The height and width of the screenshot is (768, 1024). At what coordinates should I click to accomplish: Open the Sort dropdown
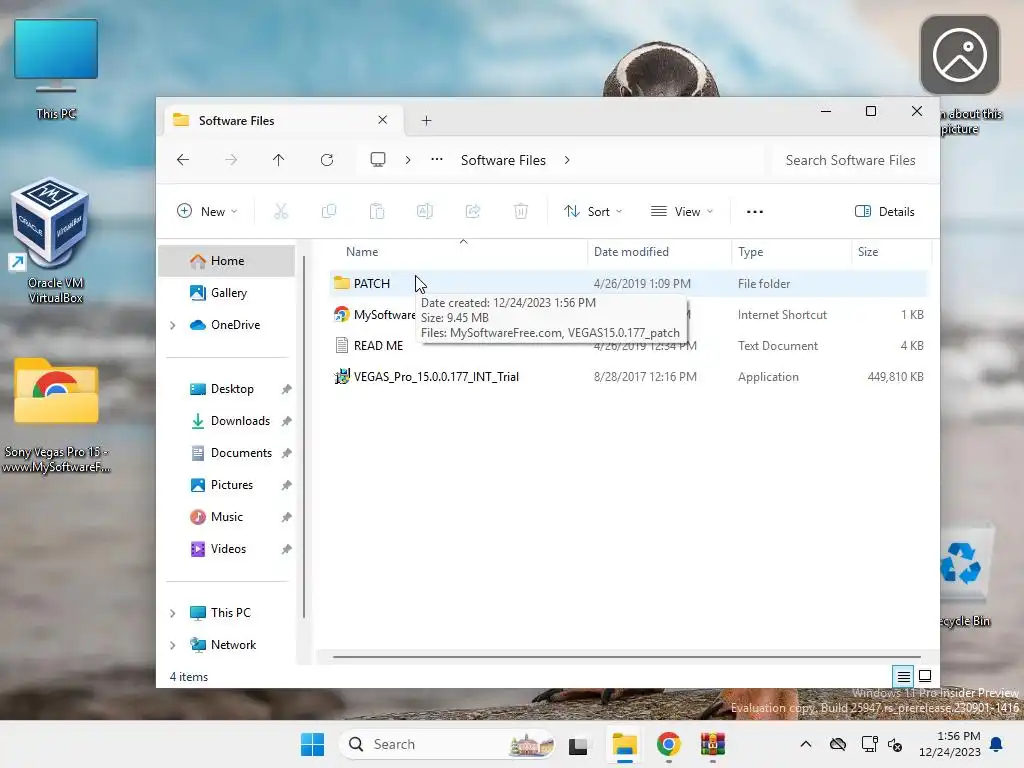coord(593,212)
